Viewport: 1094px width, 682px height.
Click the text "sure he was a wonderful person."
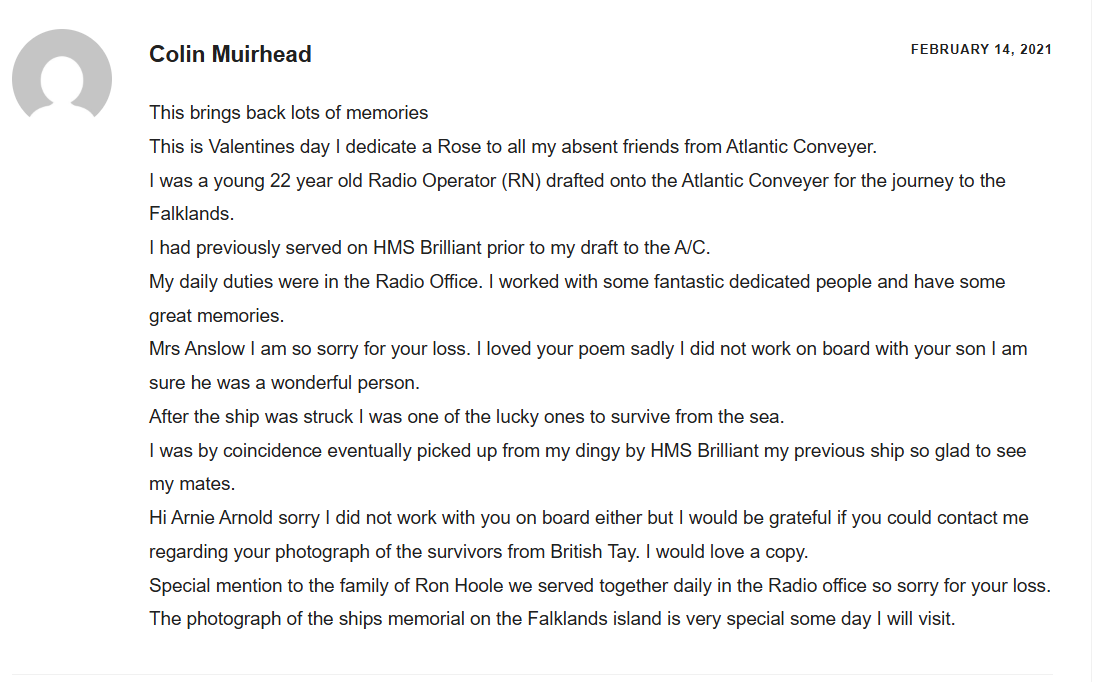[x=285, y=383]
